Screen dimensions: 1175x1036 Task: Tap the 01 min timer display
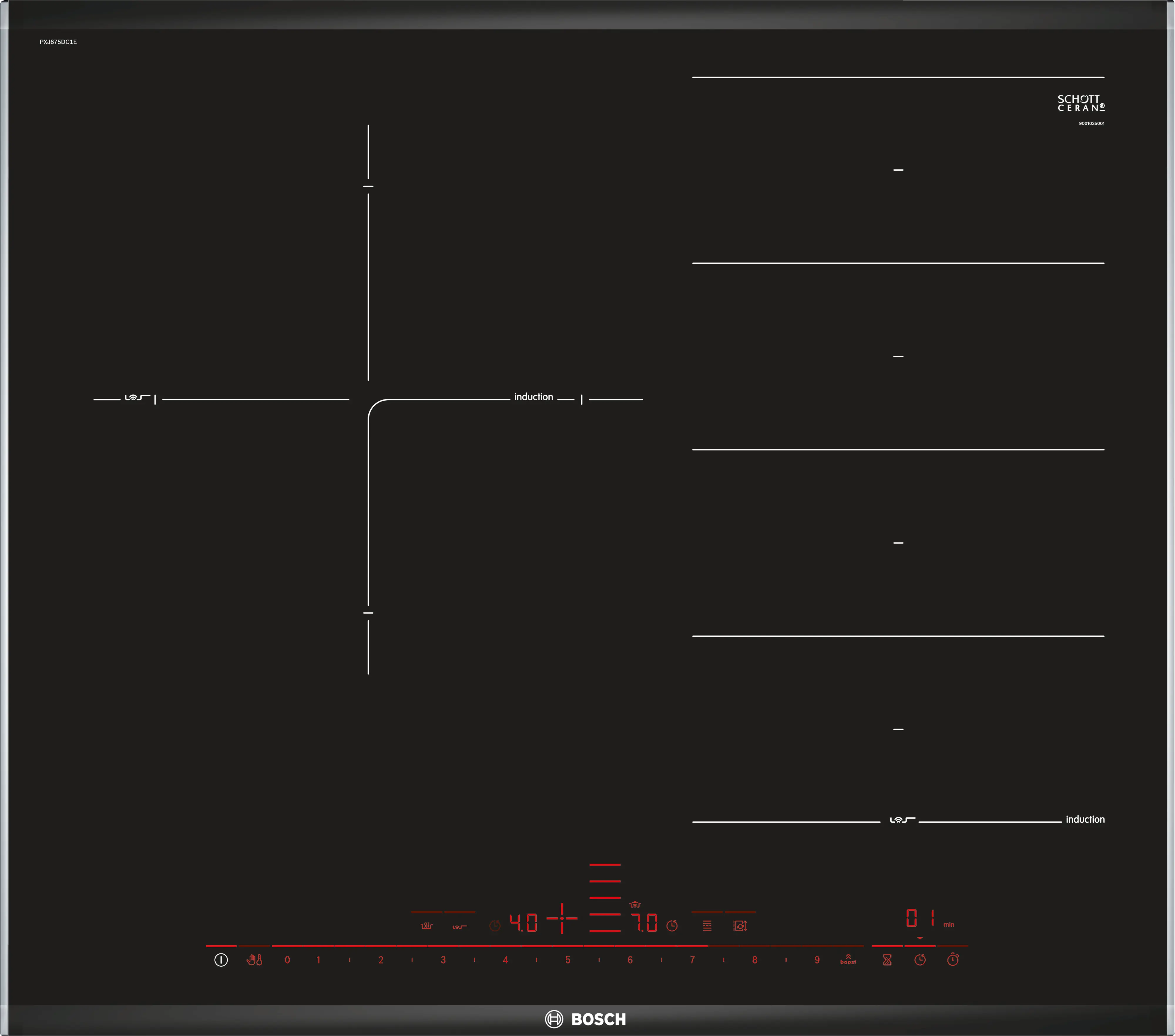click(x=920, y=918)
